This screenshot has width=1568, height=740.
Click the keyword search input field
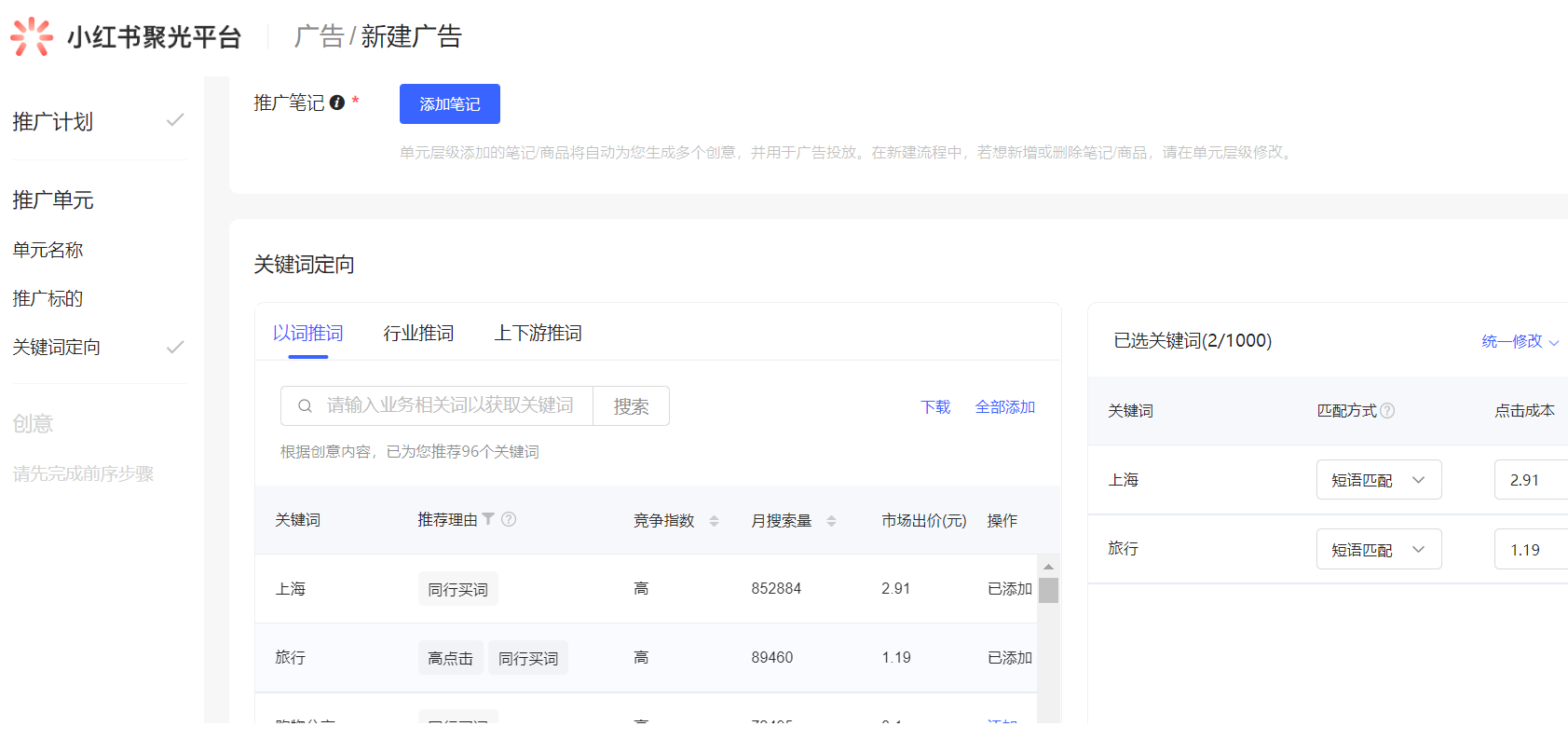coord(437,405)
